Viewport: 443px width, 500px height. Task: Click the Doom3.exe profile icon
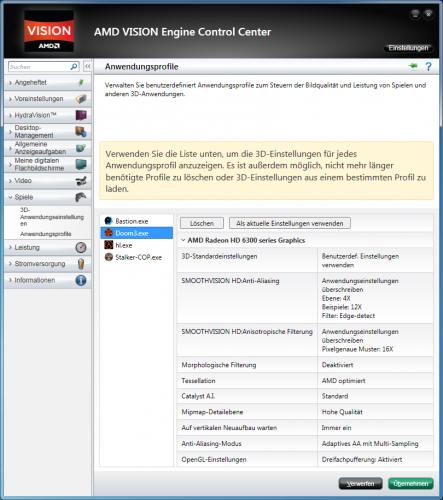[x=108, y=233]
